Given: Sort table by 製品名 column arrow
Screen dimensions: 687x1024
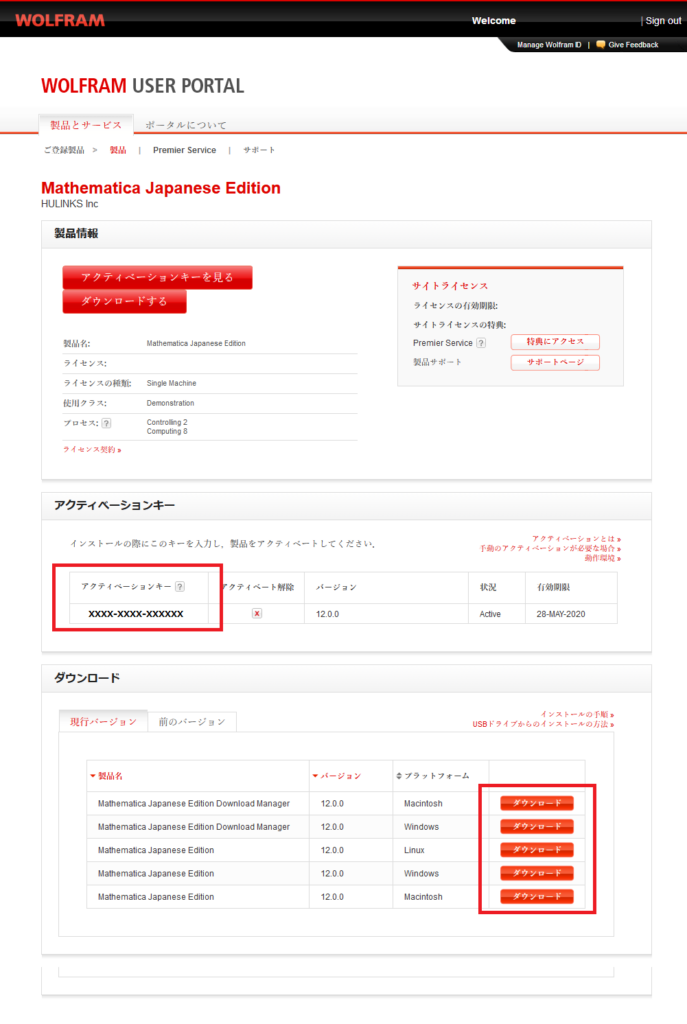Looking at the screenshot, I should tap(93, 776).
